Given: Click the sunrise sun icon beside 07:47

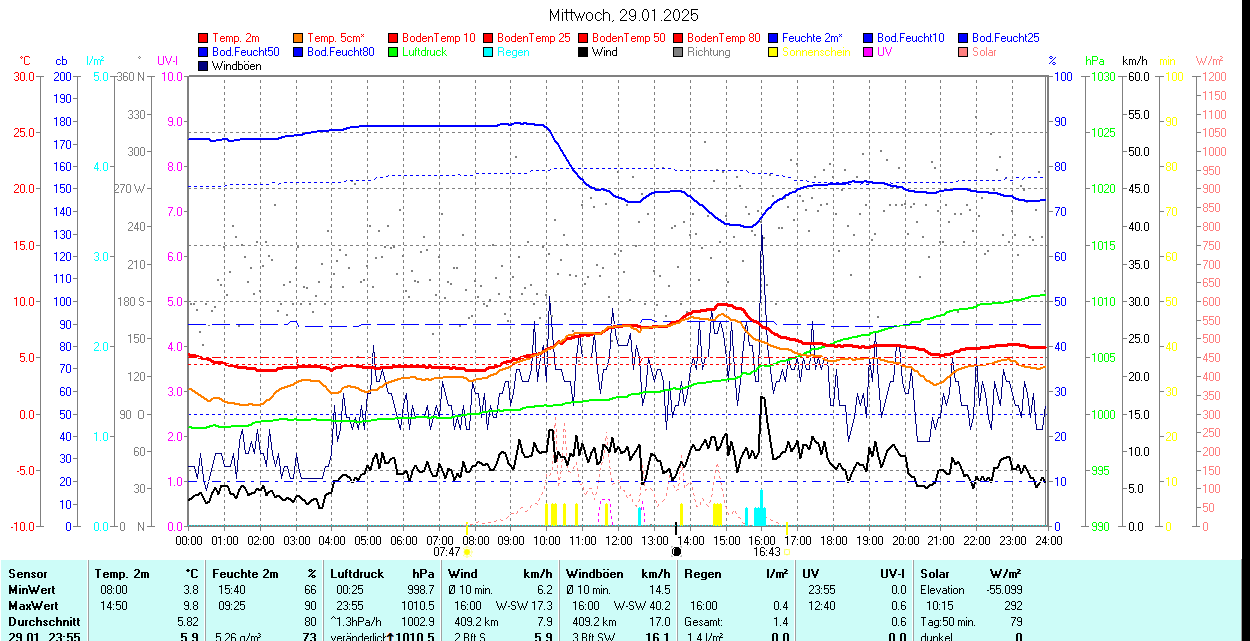Looking at the screenshot, I should tap(467, 552).
